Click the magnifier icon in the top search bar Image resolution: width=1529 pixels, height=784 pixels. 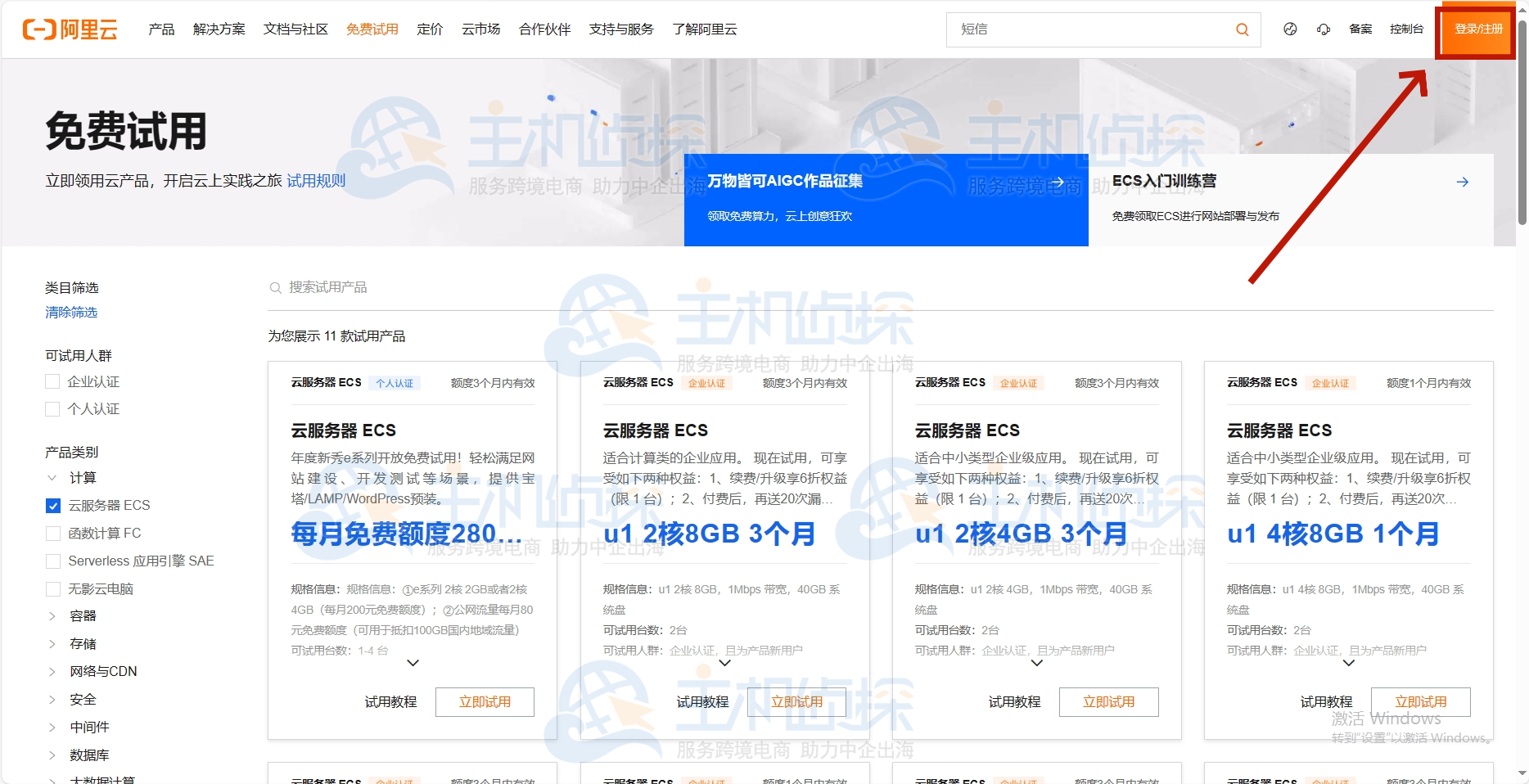(x=1242, y=29)
